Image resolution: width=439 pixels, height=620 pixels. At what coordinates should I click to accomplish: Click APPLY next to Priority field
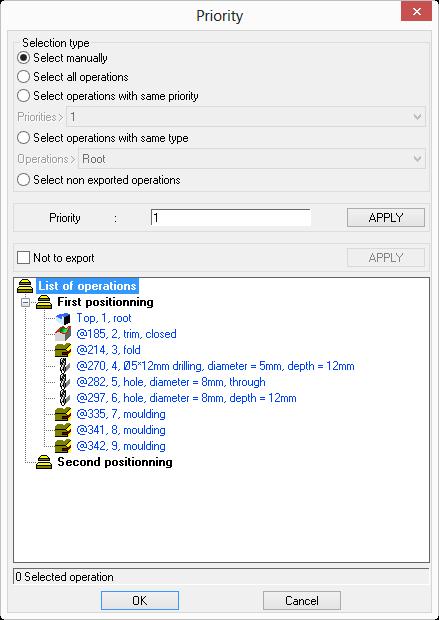386,217
